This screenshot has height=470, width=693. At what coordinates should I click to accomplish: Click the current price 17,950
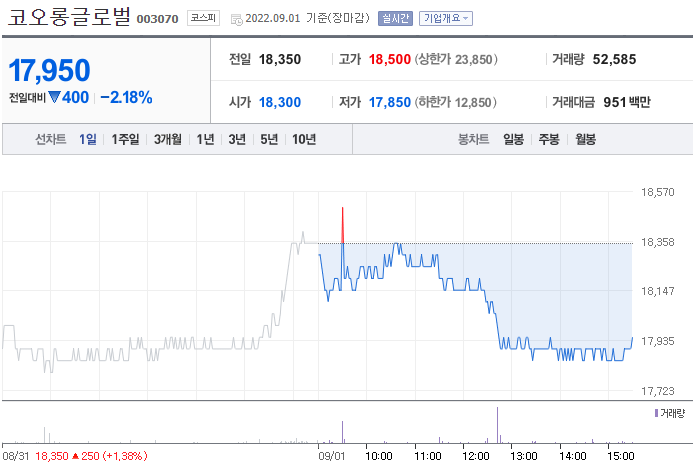point(50,70)
